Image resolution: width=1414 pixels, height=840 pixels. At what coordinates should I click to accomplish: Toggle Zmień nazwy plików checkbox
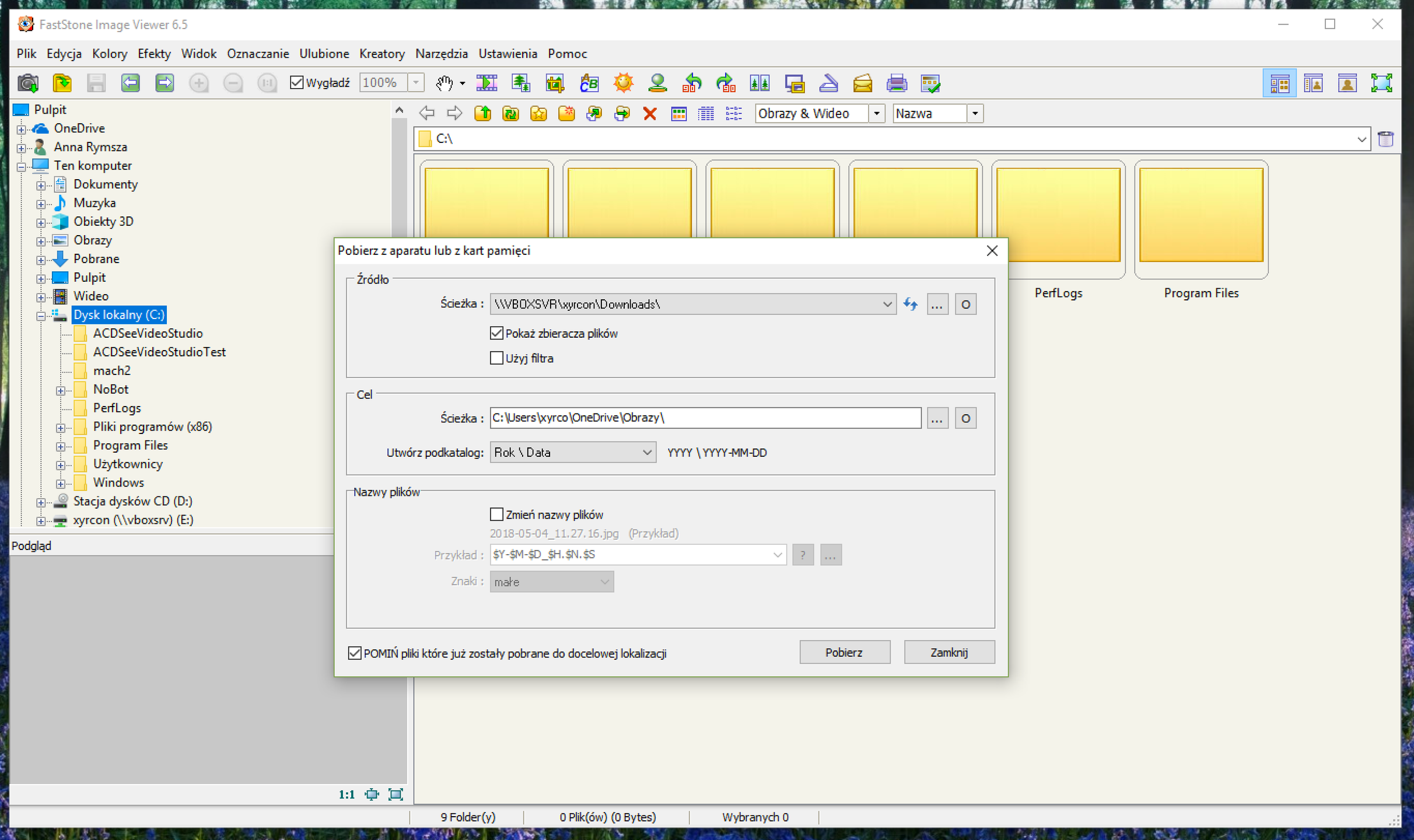pyautogui.click(x=496, y=514)
